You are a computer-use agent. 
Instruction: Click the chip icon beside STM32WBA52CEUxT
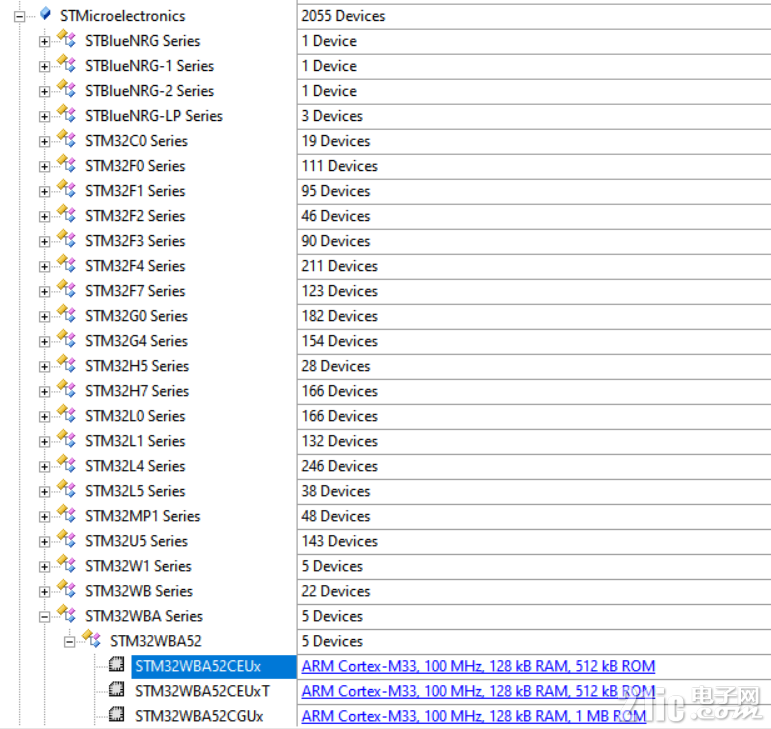pyautogui.click(x=117, y=689)
